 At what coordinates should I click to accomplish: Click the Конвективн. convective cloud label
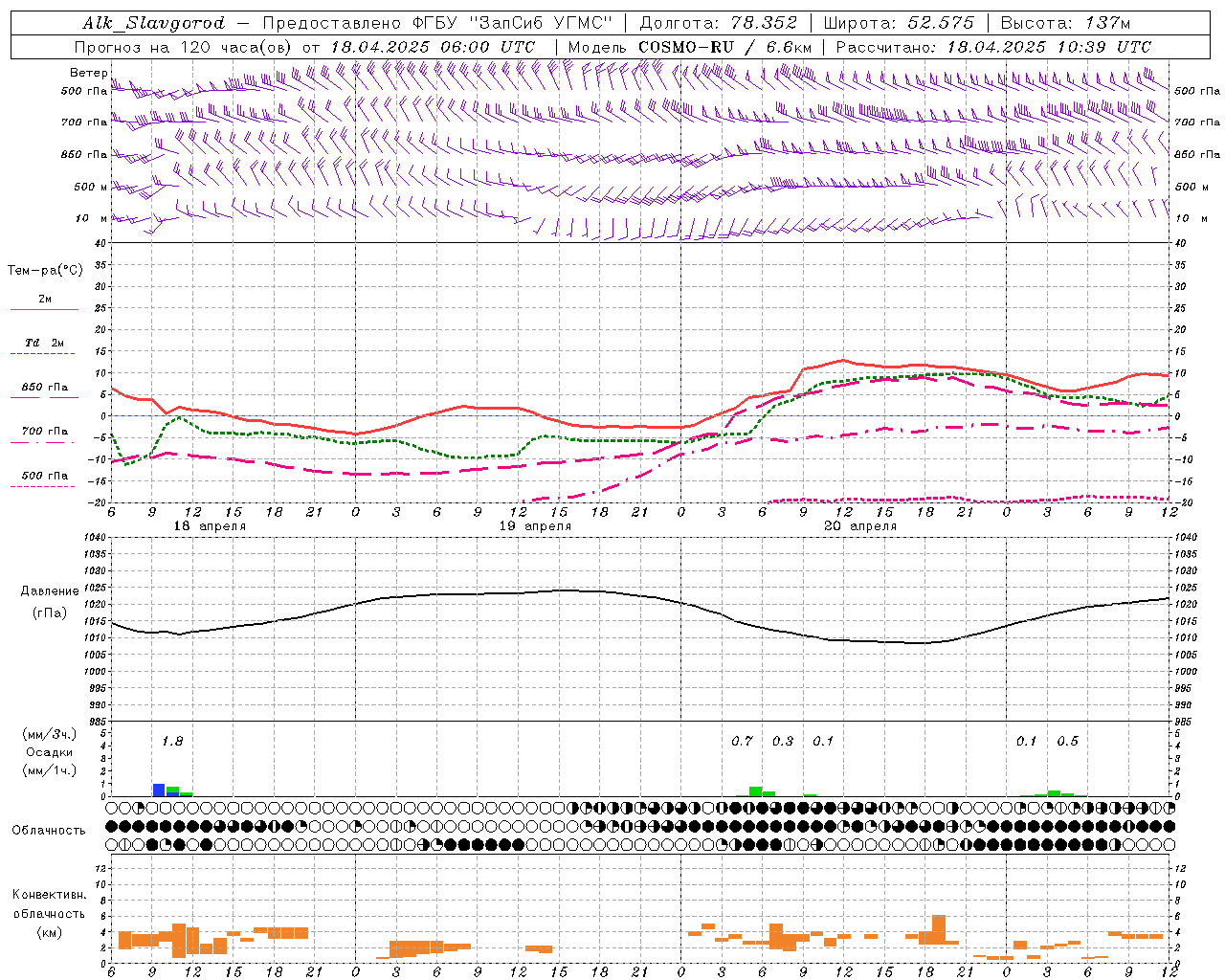(50, 895)
